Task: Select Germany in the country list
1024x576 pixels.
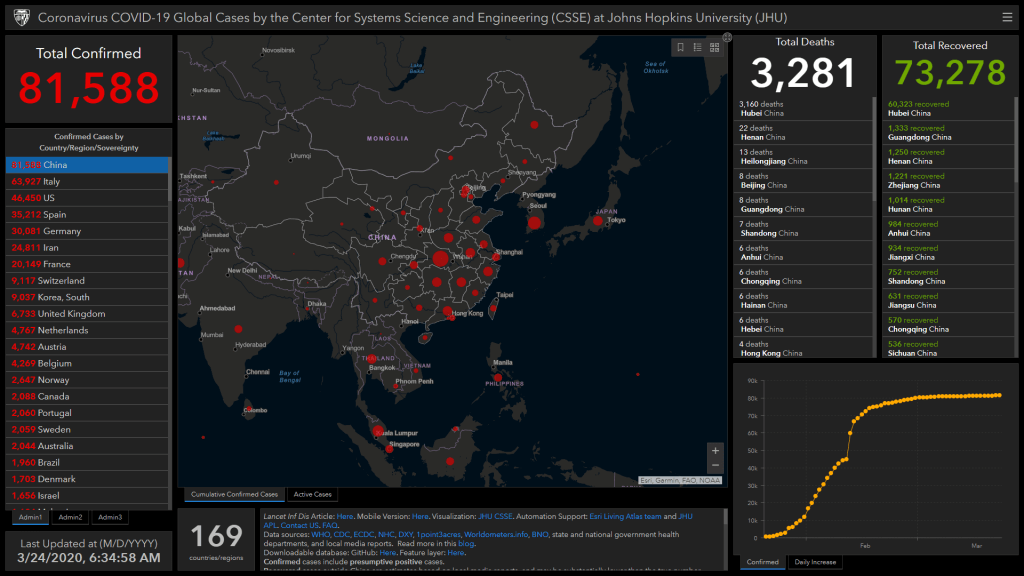Action: tap(87, 231)
